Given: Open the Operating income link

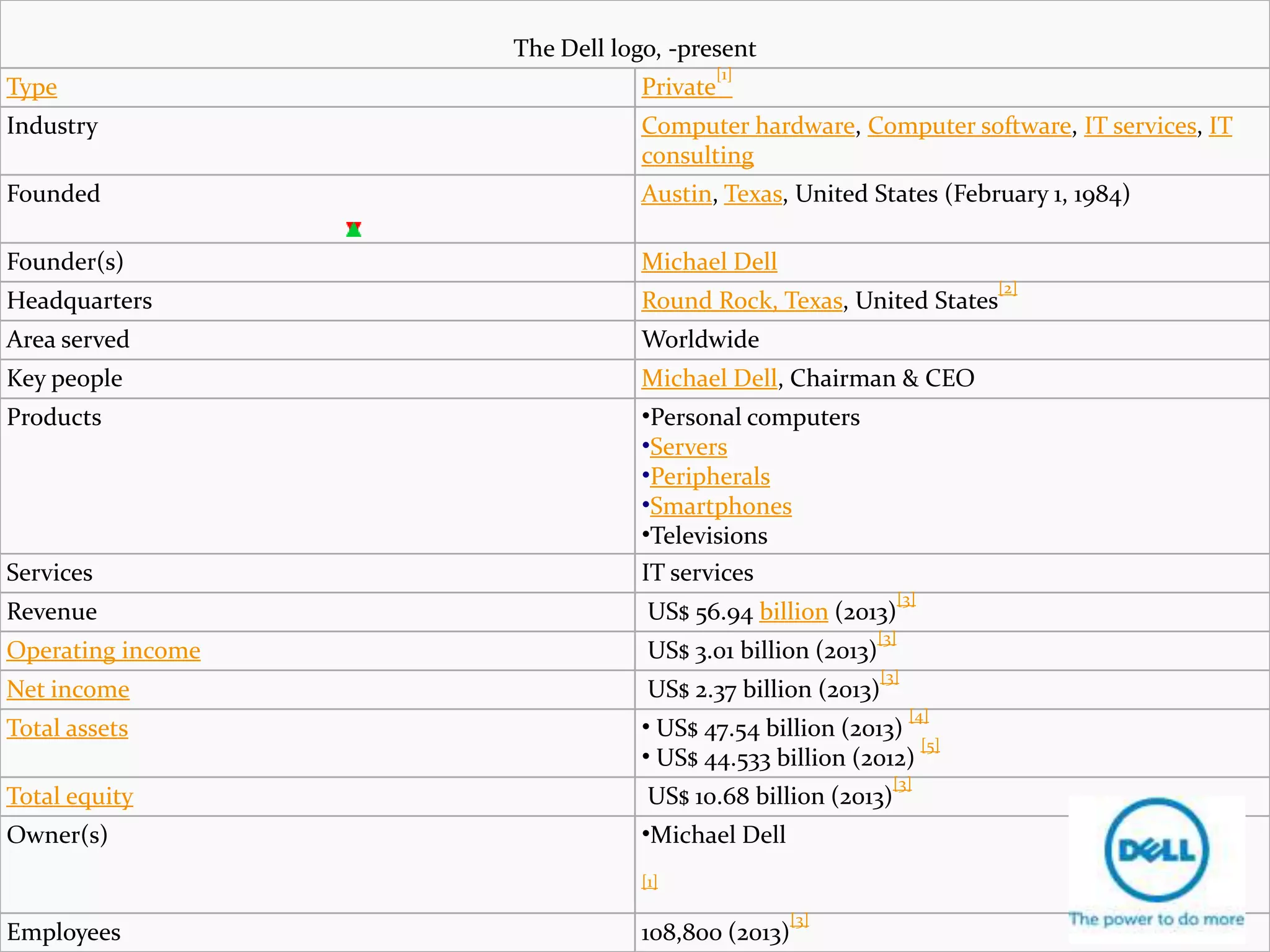Looking at the screenshot, I should [x=104, y=651].
